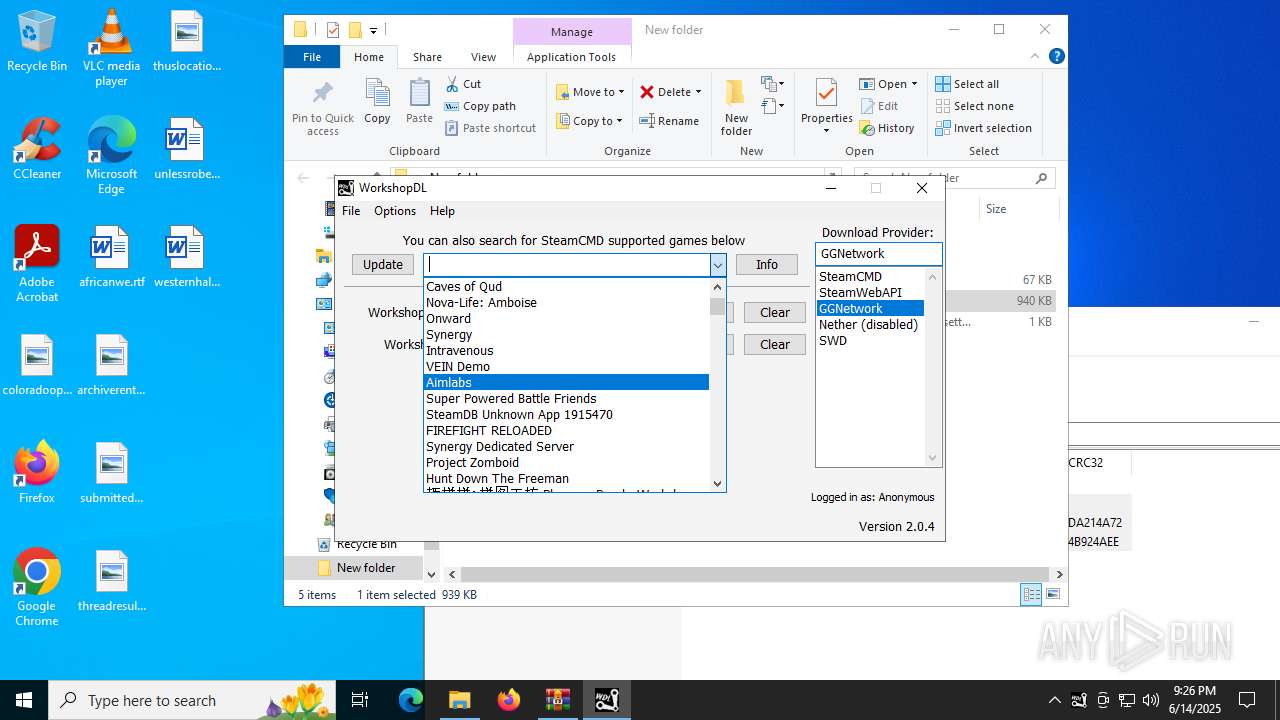Switch to large icons view in Explorer
The height and width of the screenshot is (720, 1280).
pyautogui.click(x=1052, y=595)
